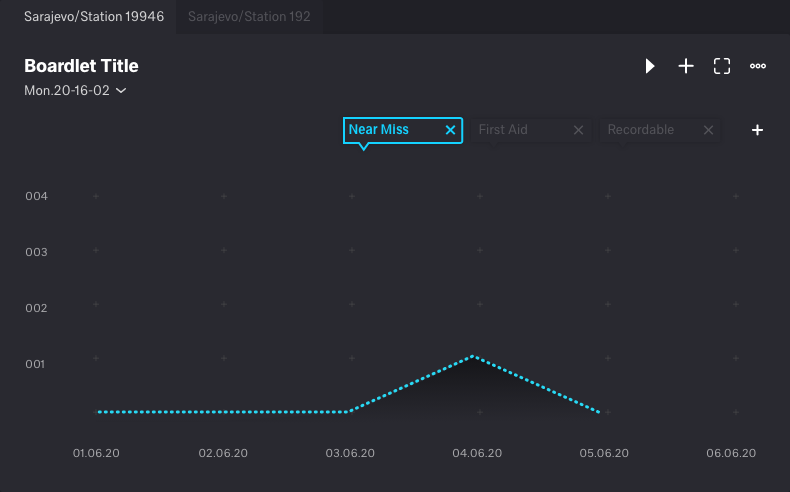Click the chart peak at 04.06.20
Image resolution: width=790 pixels, height=492 pixels.
(x=473, y=356)
